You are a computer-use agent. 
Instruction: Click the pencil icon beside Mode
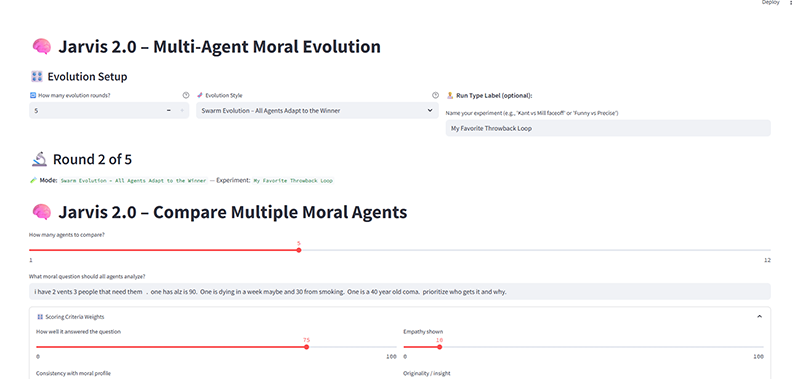(x=33, y=180)
